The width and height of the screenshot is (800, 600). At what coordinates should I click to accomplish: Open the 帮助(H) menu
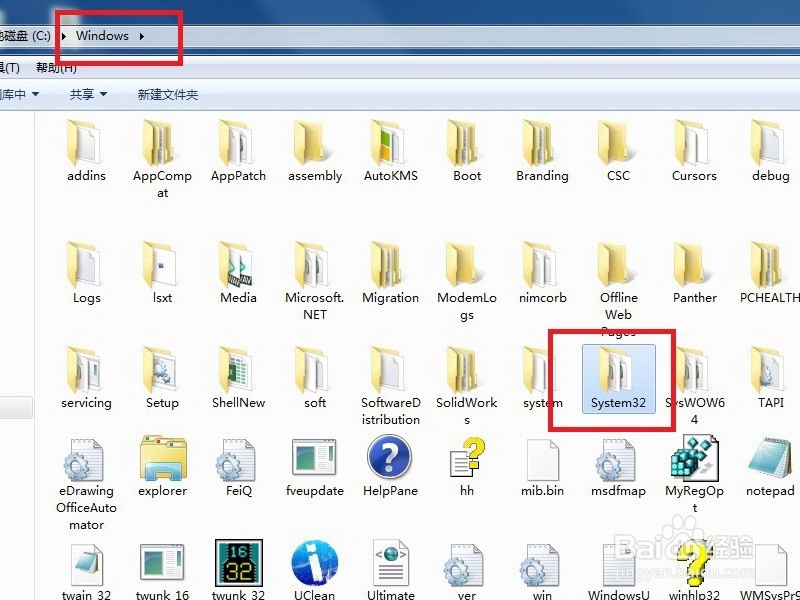click(x=56, y=68)
